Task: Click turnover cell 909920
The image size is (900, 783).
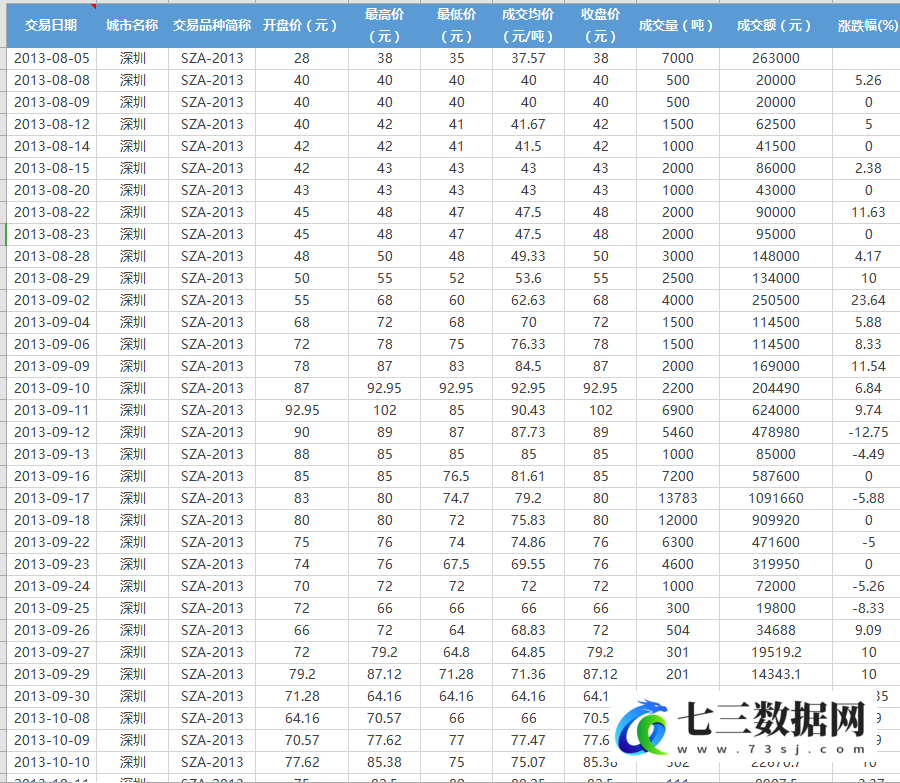Action: pyautogui.click(x=775, y=520)
